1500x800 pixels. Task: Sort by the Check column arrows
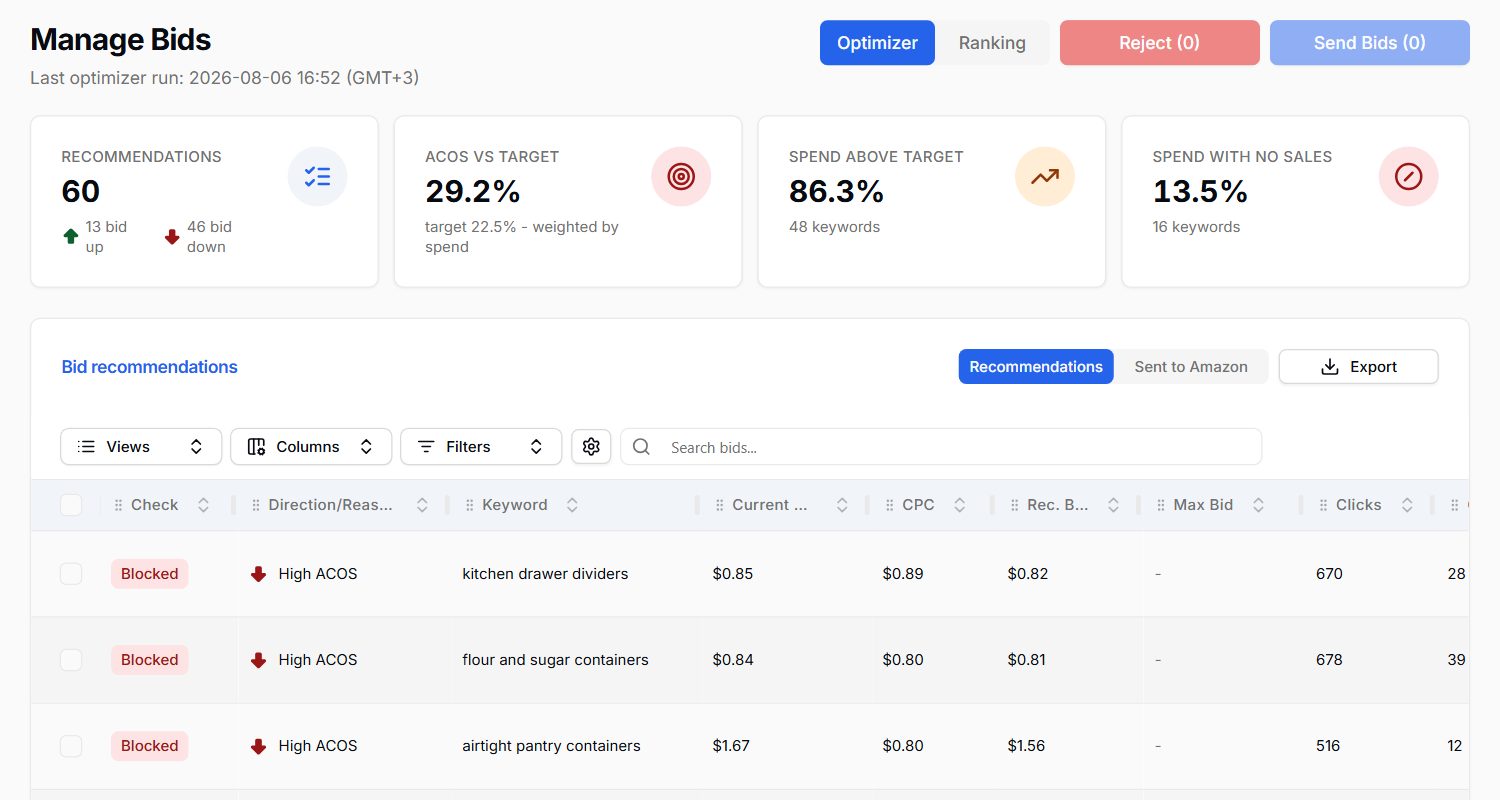[x=204, y=505]
